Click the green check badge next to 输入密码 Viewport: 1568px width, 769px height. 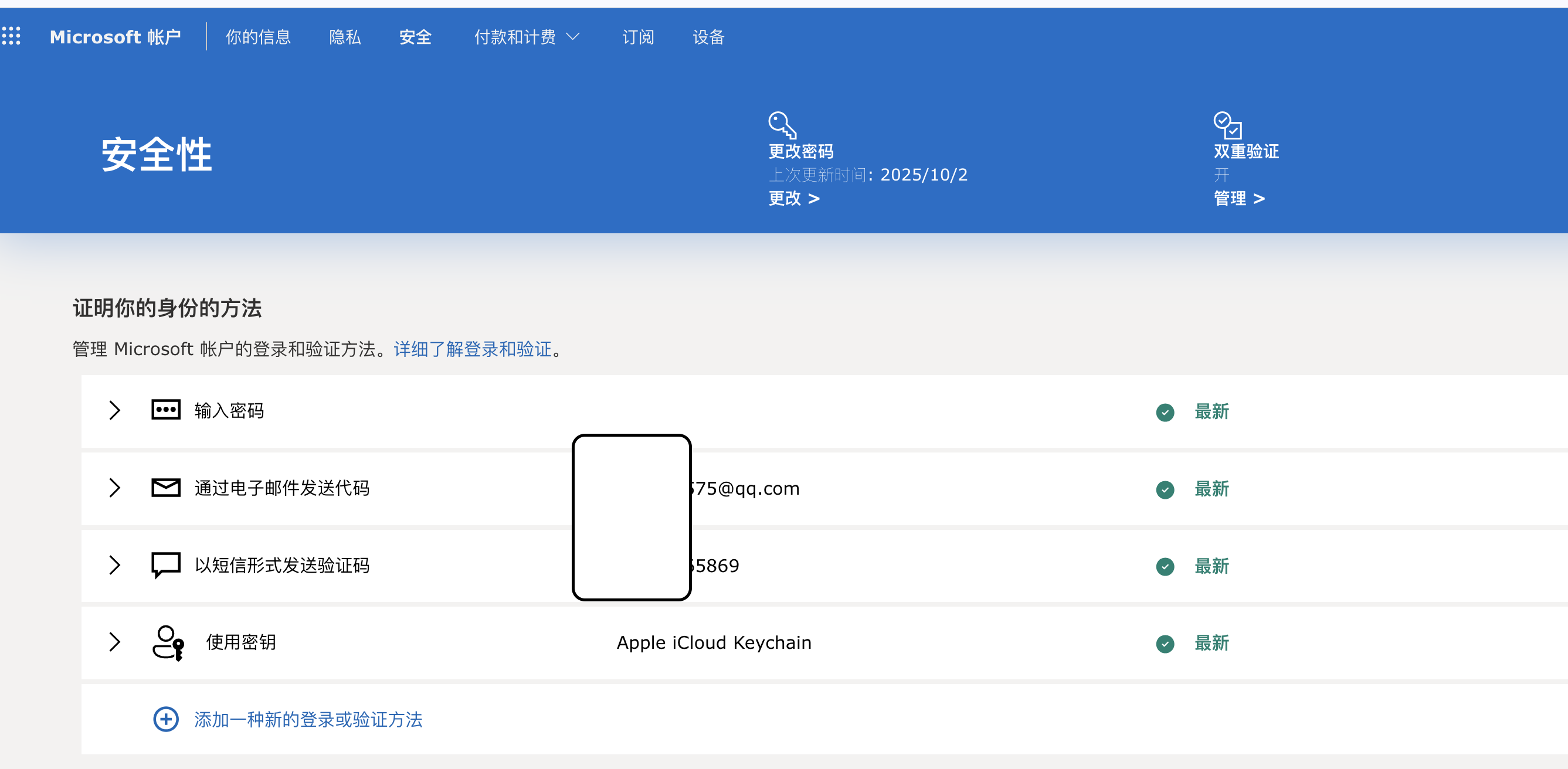[1165, 413]
